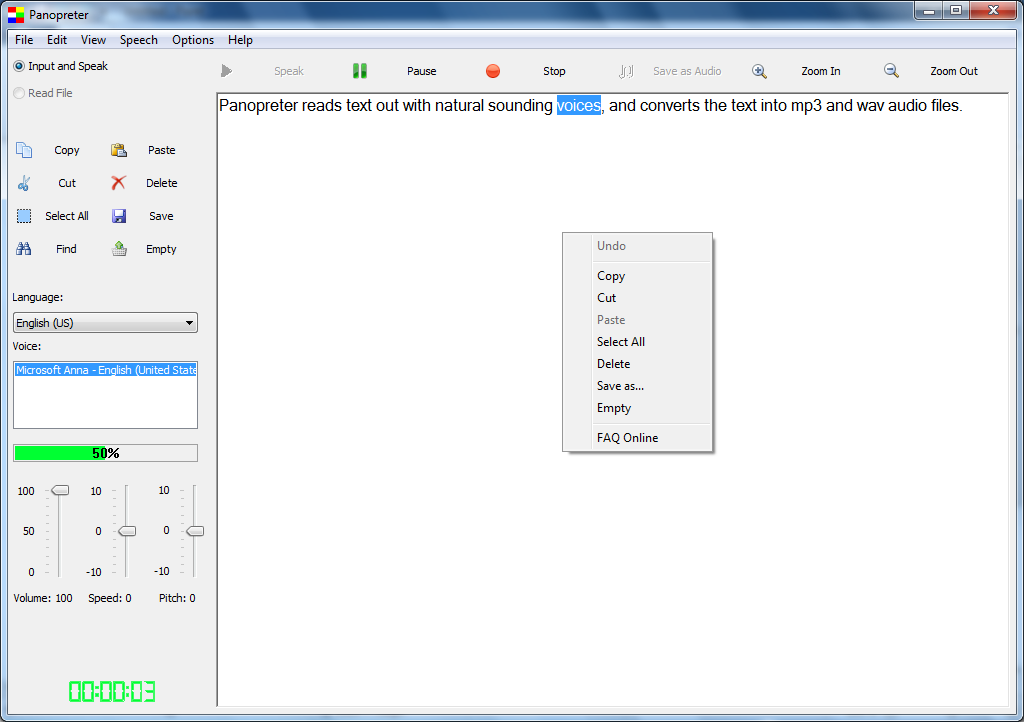
Task: Open the View menu
Action: coord(93,40)
